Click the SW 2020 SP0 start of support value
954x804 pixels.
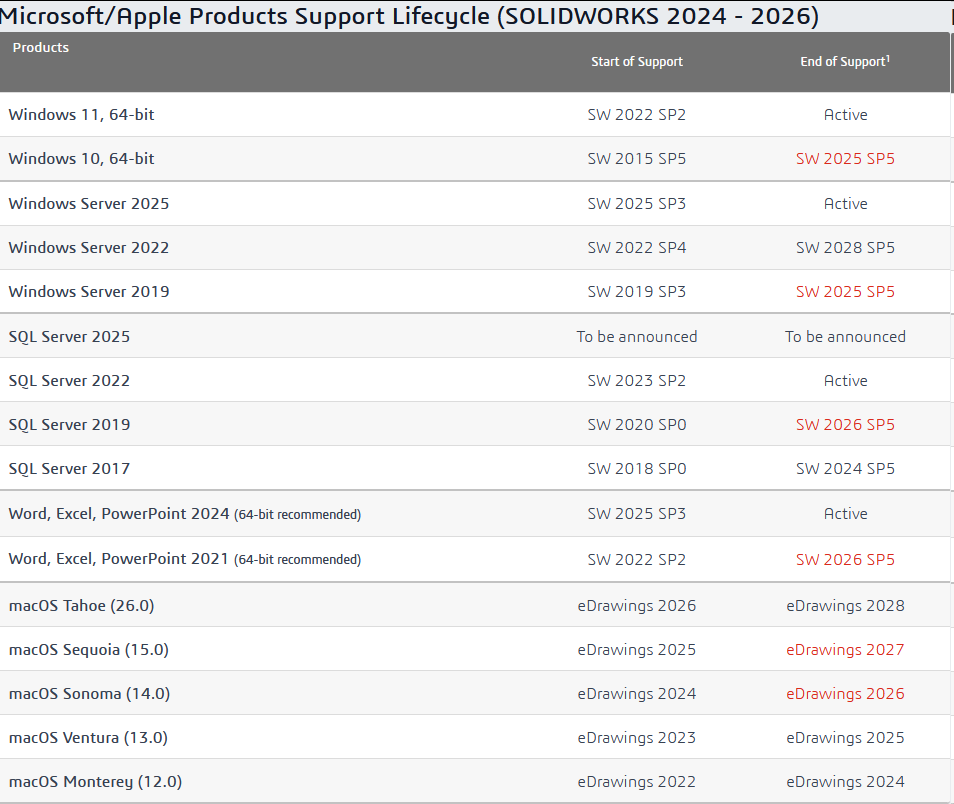pos(636,424)
